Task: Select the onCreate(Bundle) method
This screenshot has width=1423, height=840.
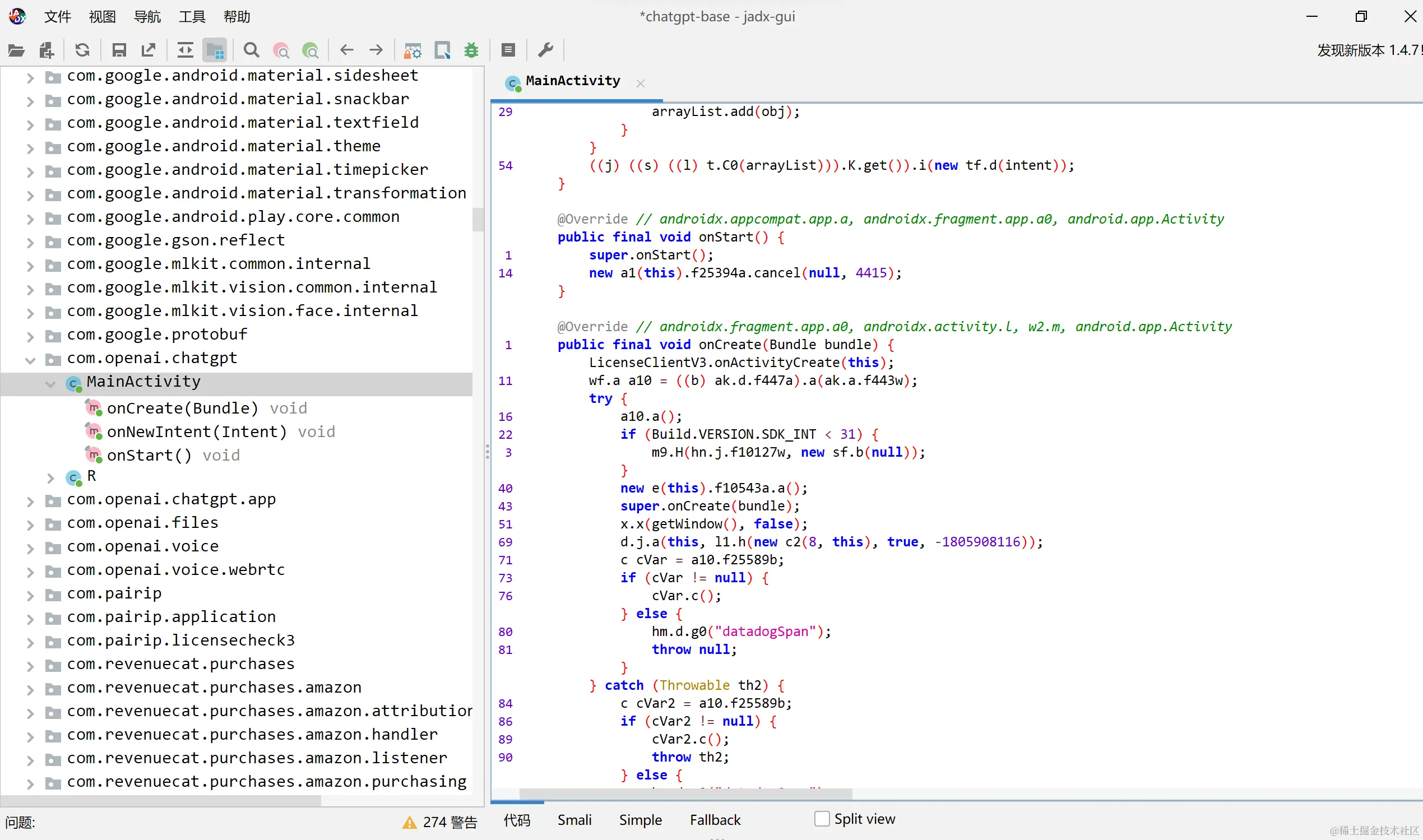Action: (196, 408)
